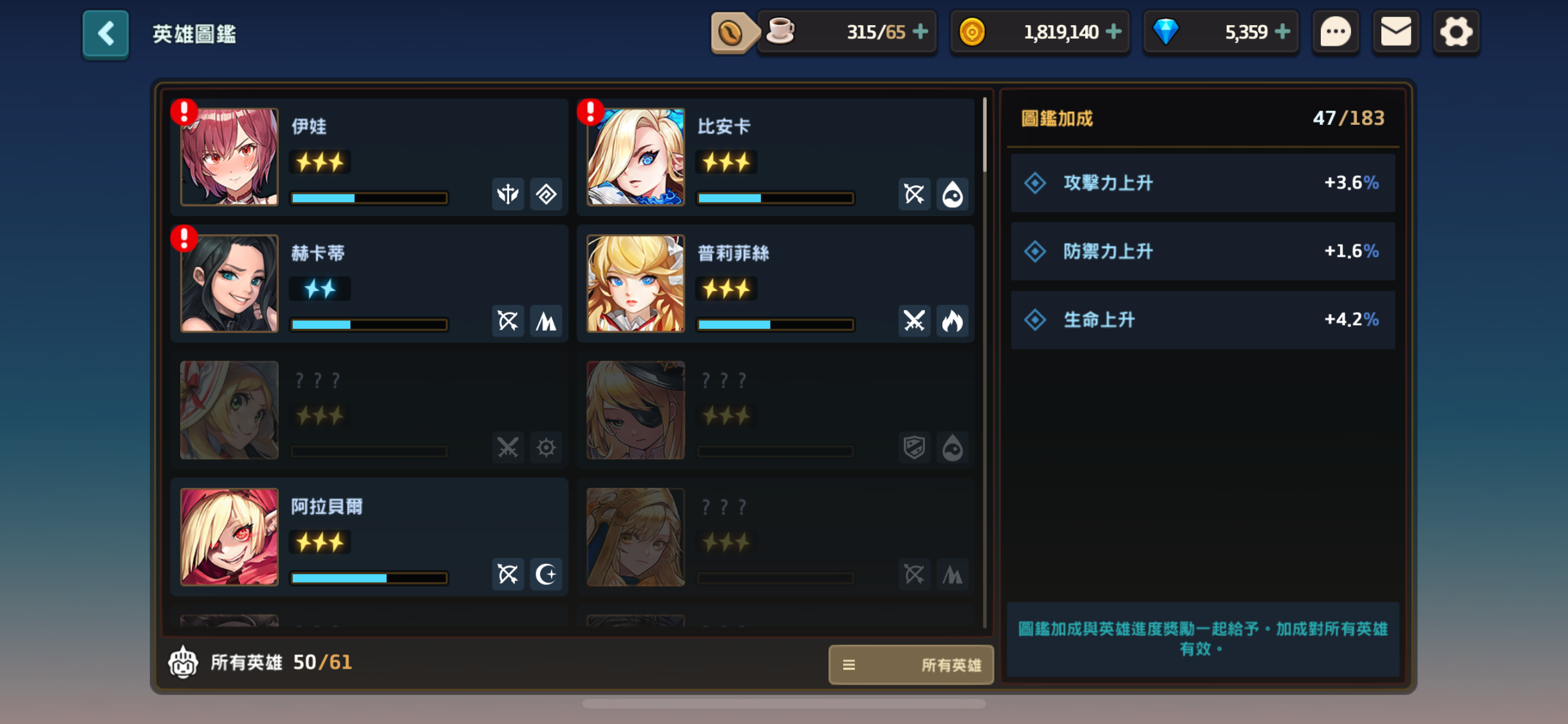Click the 生命上升 bonus row
1568x724 pixels.
pos(1202,320)
